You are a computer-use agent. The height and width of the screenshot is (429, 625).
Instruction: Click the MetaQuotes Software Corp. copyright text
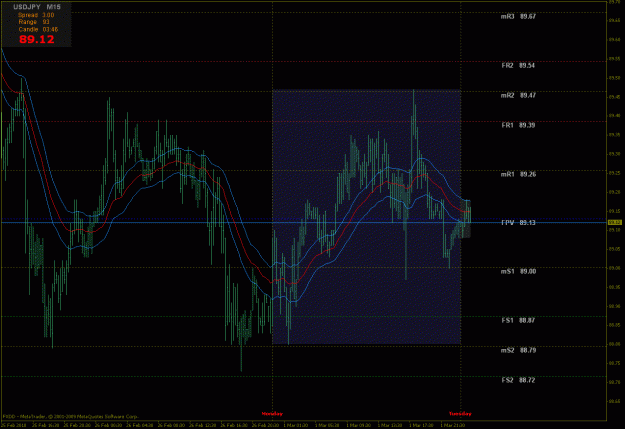point(71,416)
